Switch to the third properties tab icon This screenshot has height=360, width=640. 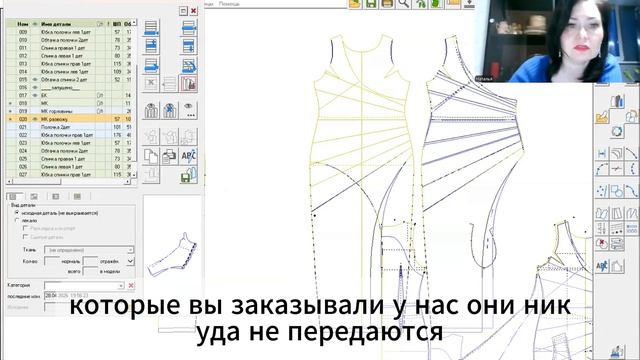(x=56, y=197)
